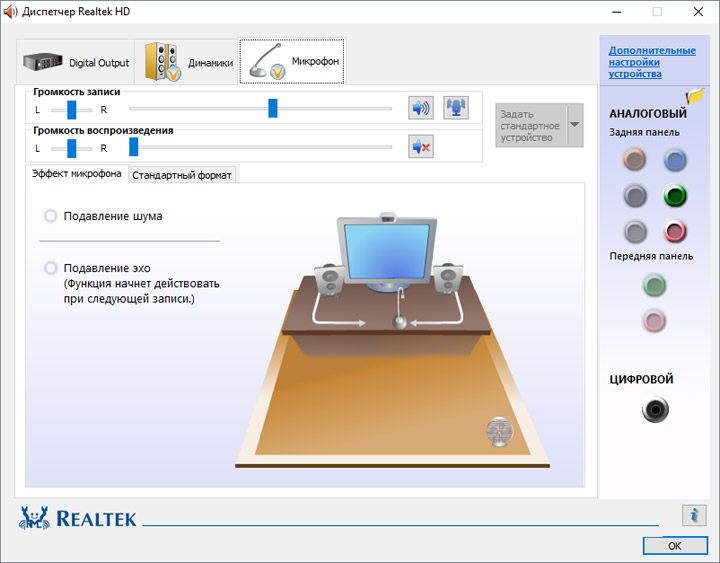720x563 pixels.
Task: Switch to the Динамики tab
Action: (x=186, y=62)
